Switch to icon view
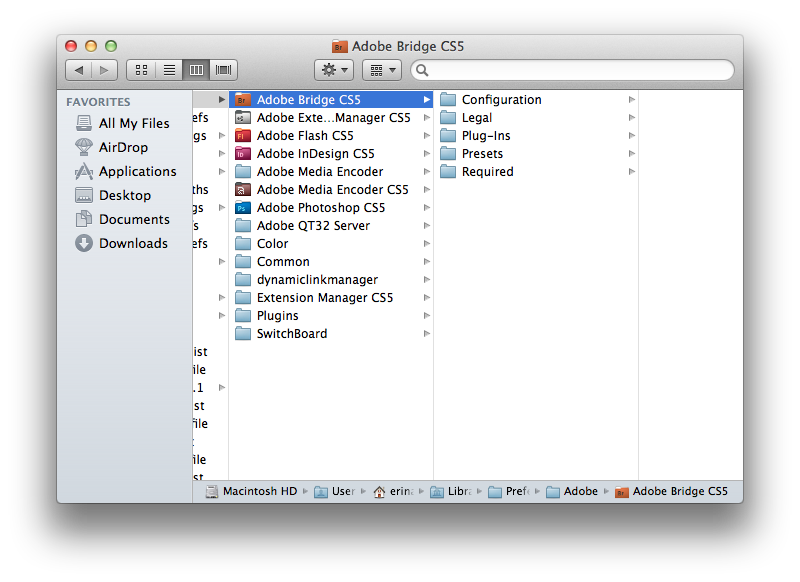Viewport: 800px width, 582px height. (141, 70)
